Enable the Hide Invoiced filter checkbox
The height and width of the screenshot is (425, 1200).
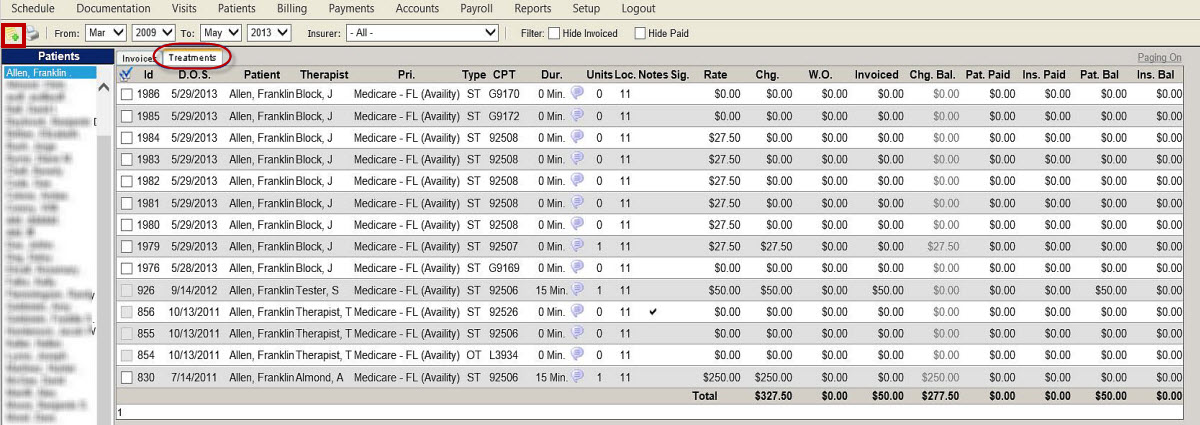(554, 34)
